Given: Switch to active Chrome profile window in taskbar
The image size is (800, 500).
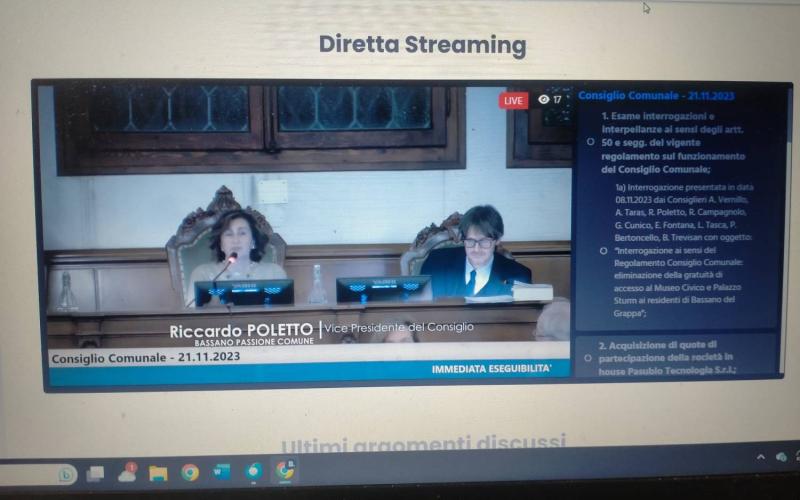Looking at the screenshot, I should (285, 470).
